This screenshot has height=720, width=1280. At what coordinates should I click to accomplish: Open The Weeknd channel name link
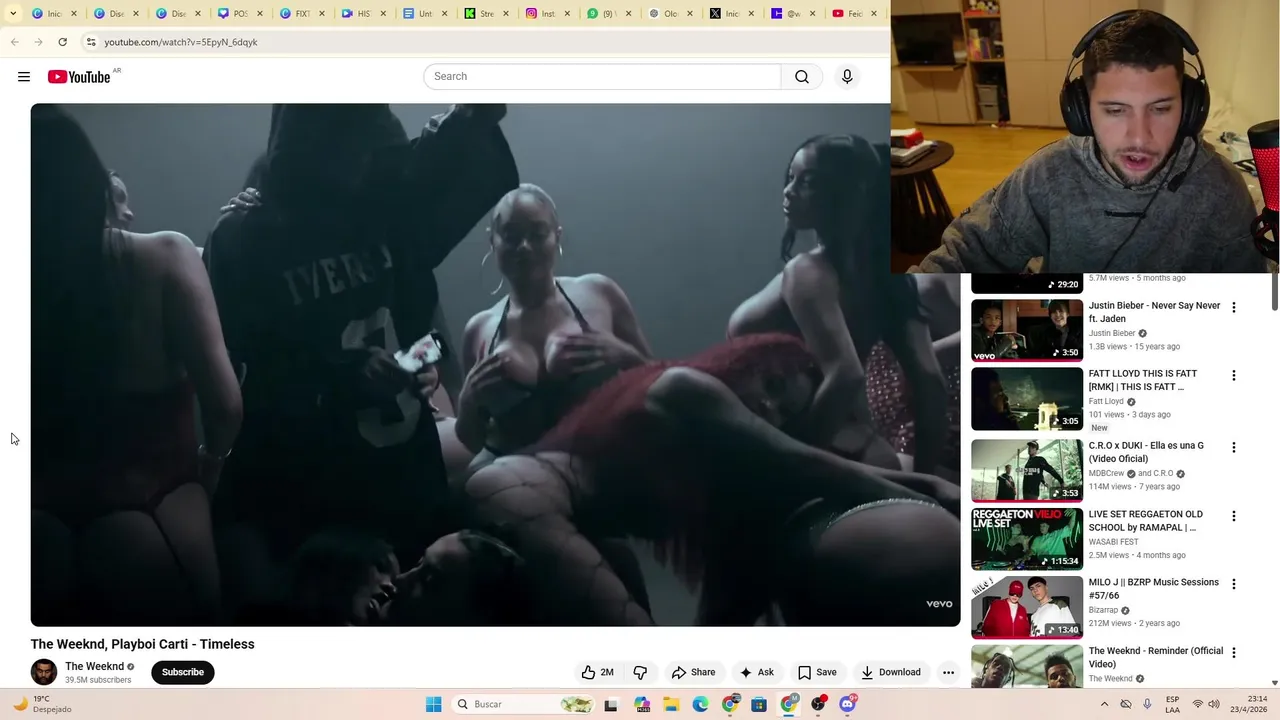[94, 666]
